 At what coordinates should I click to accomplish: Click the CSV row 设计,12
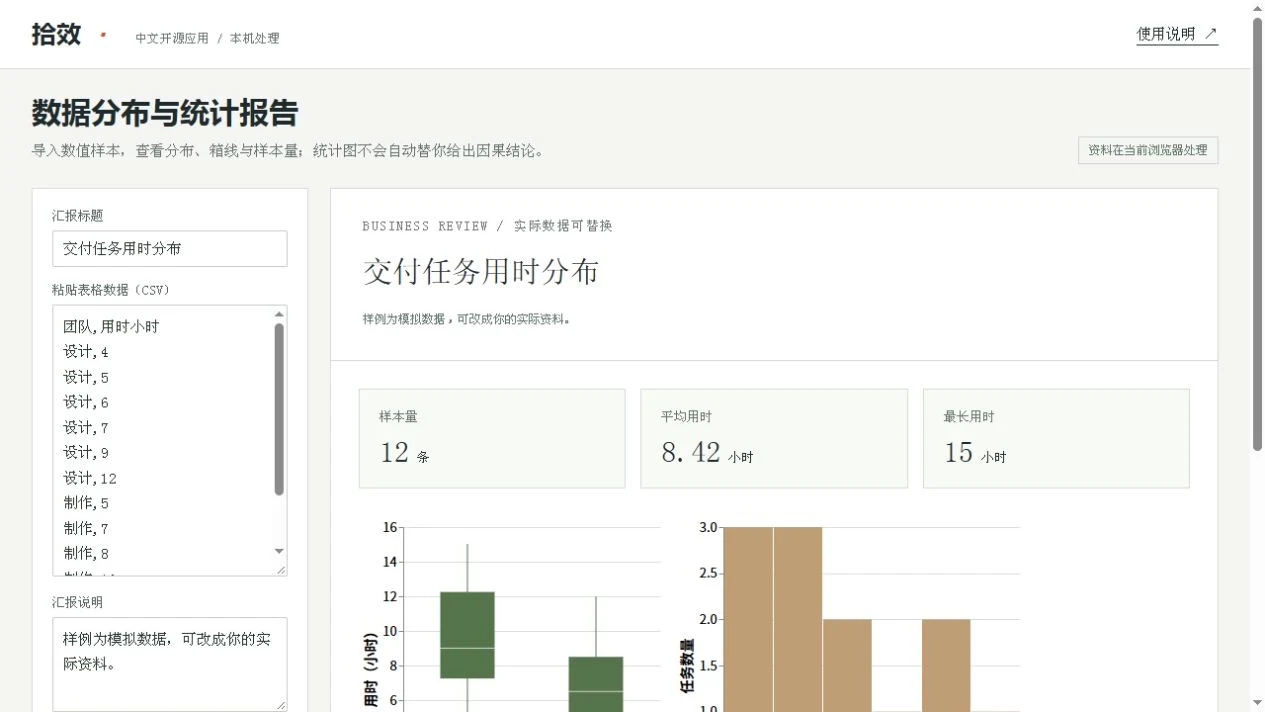pyautogui.click(x=90, y=478)
